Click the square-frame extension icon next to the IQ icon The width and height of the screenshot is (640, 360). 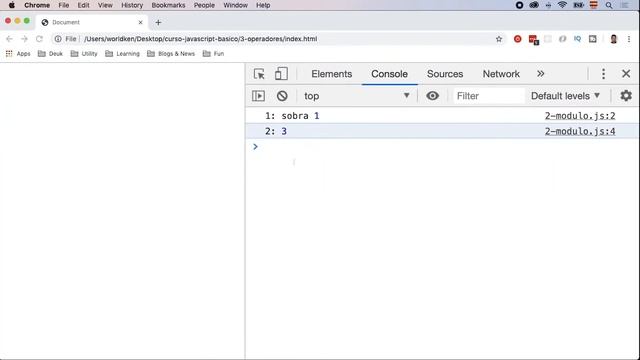(x=593, y=39)
